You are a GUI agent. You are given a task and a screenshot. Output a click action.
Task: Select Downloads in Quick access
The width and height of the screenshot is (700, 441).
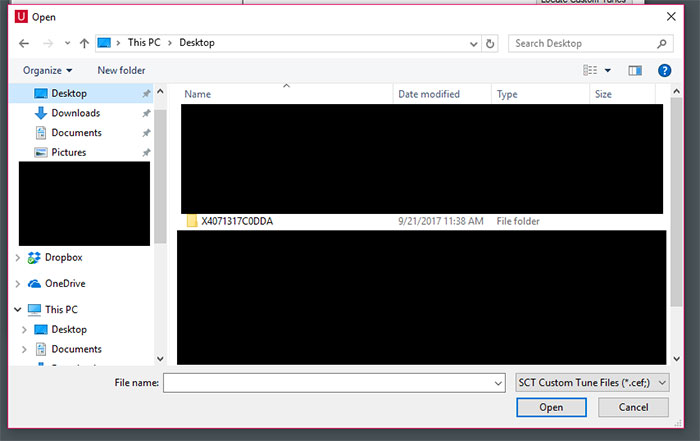(75, 113)
